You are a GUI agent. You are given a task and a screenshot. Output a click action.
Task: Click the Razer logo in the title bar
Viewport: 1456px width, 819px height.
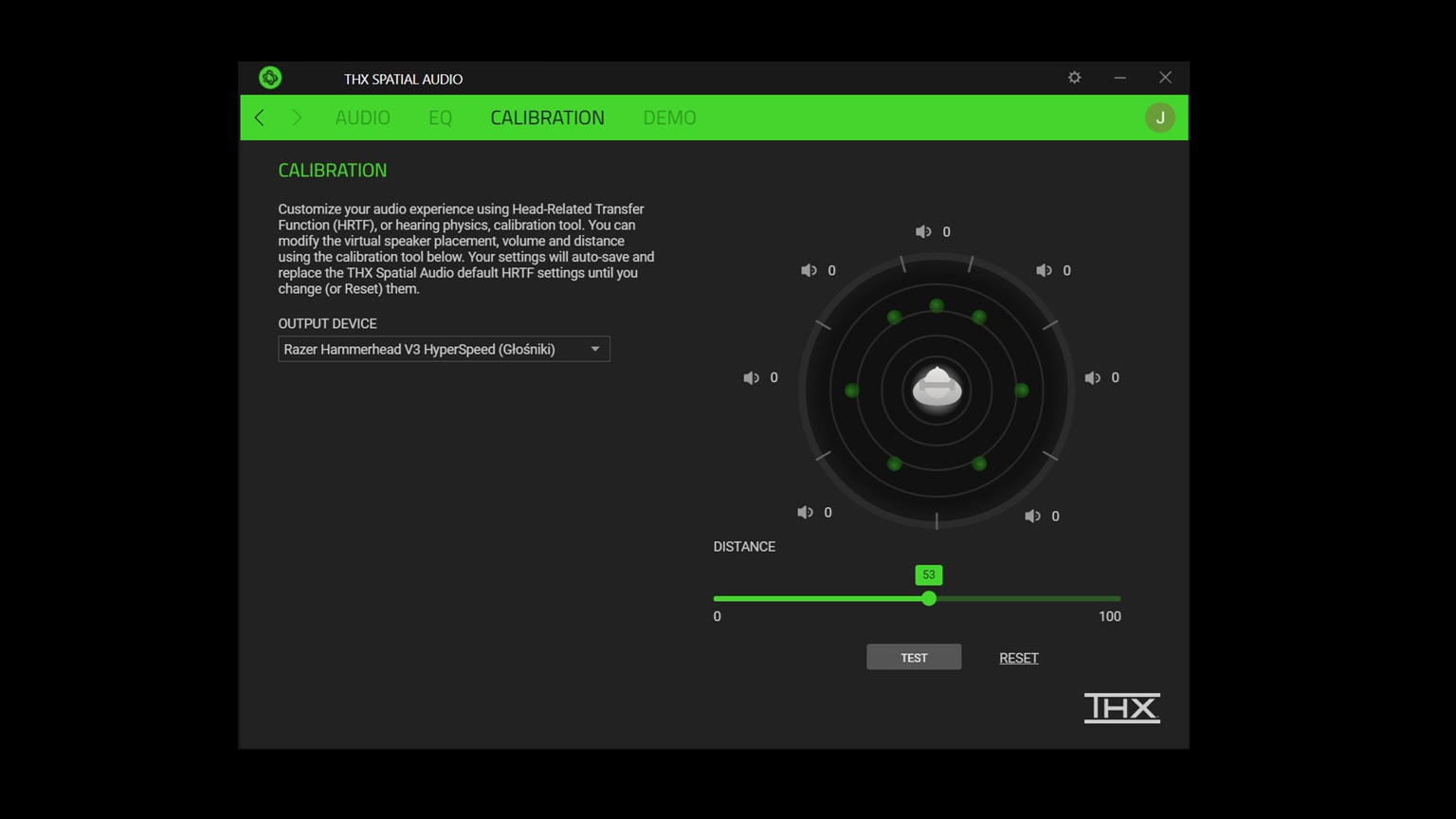point(270,78)
